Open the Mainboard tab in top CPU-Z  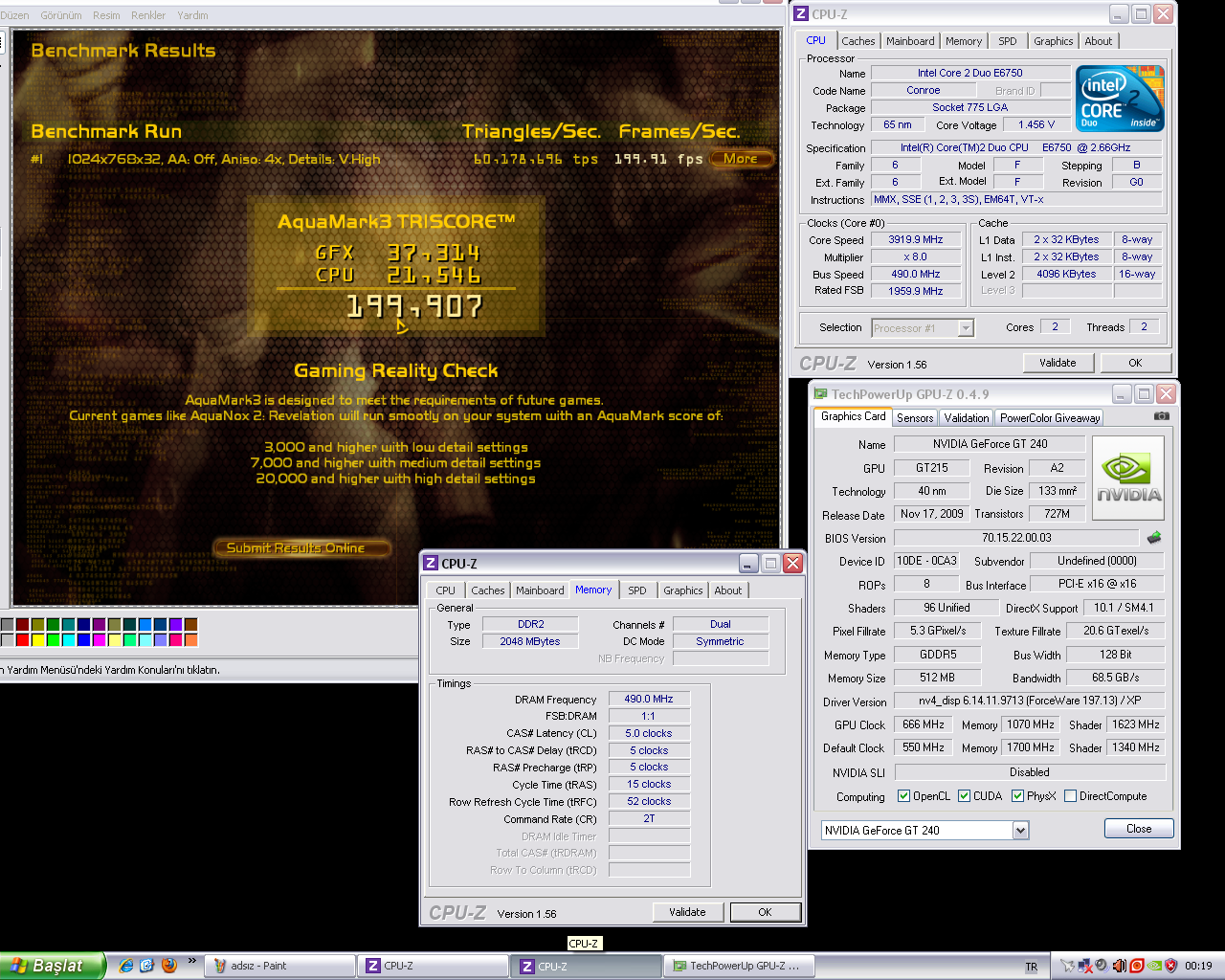coord(910,41)
